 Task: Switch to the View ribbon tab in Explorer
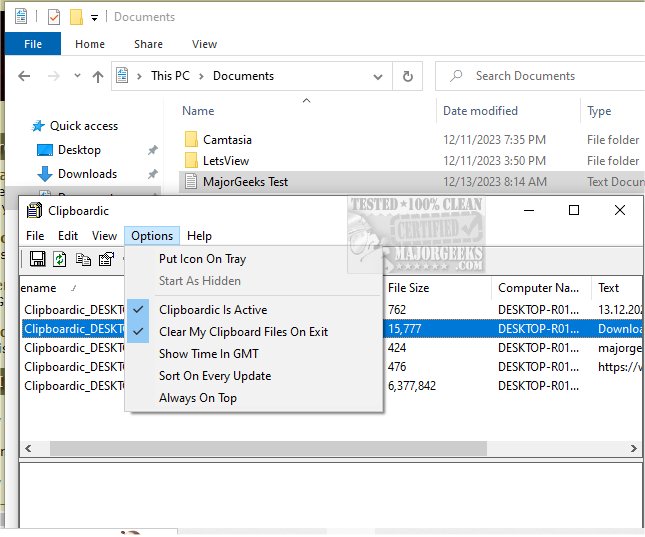(204, 44)
